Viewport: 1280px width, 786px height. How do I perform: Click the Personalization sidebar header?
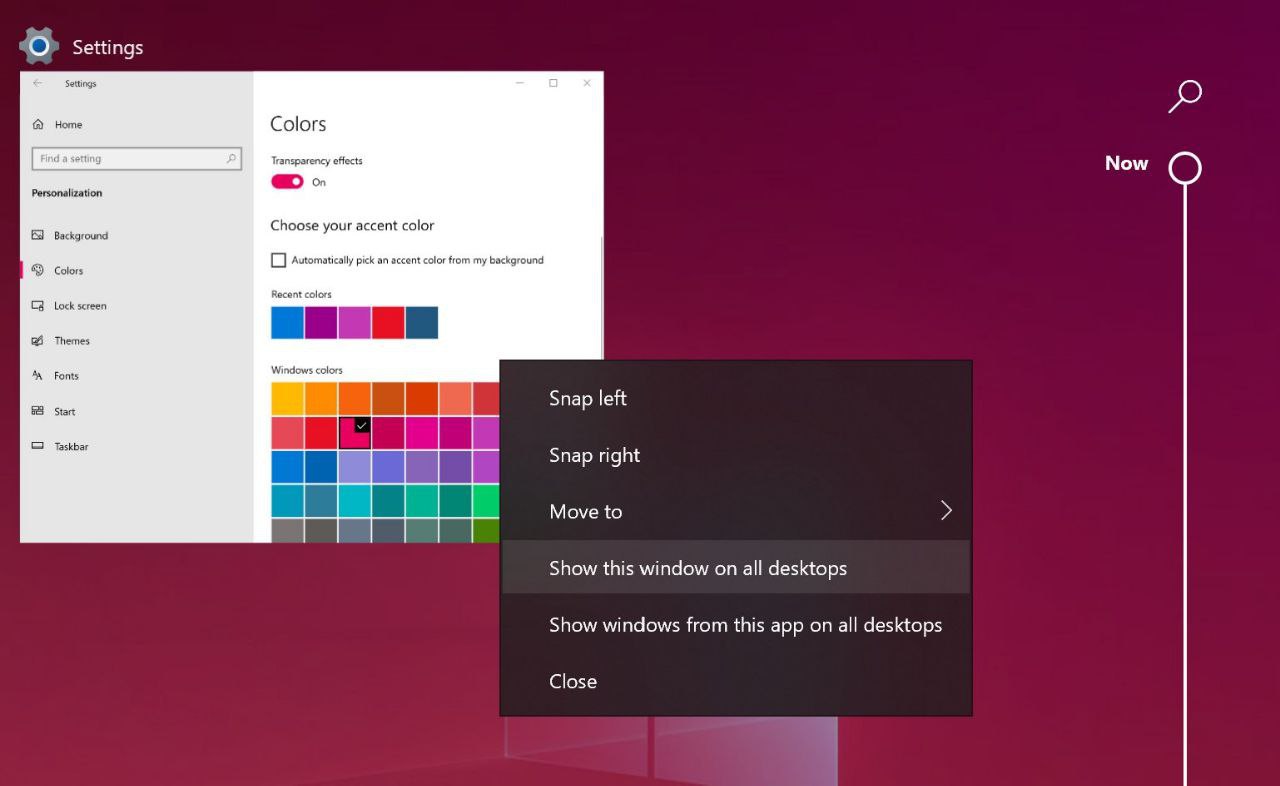coord(67,193)
